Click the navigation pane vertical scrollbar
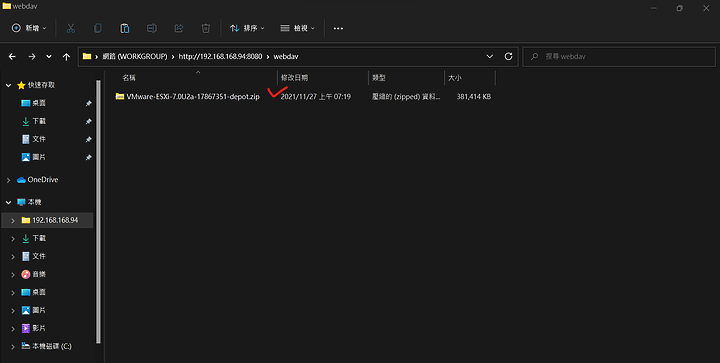The width and height of the screenshot is (720, 363). (x=98, y=211)
